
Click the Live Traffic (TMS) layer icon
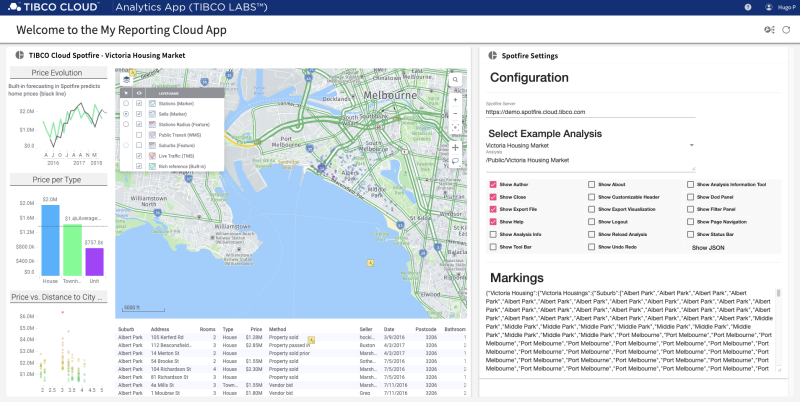point(152,156)
